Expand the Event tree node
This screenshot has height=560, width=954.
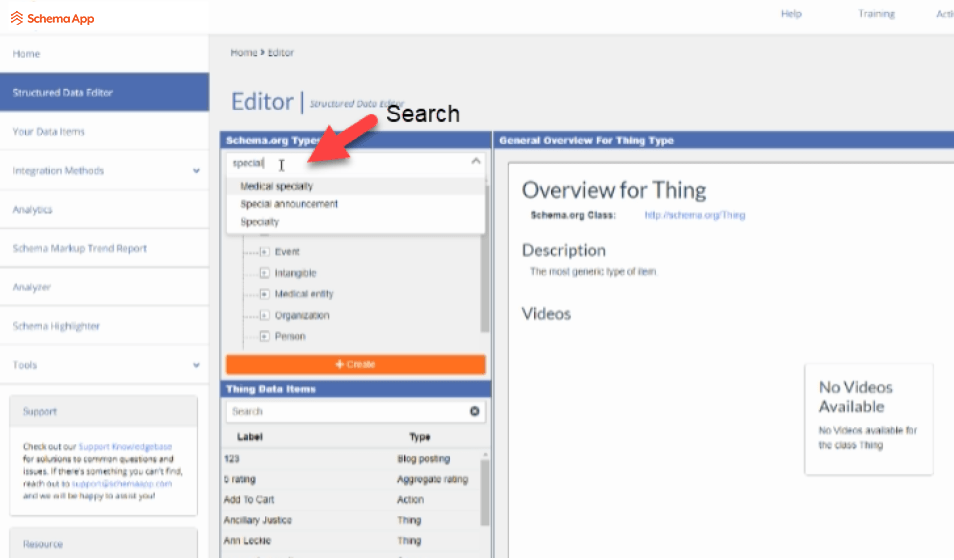pos(265,252)
